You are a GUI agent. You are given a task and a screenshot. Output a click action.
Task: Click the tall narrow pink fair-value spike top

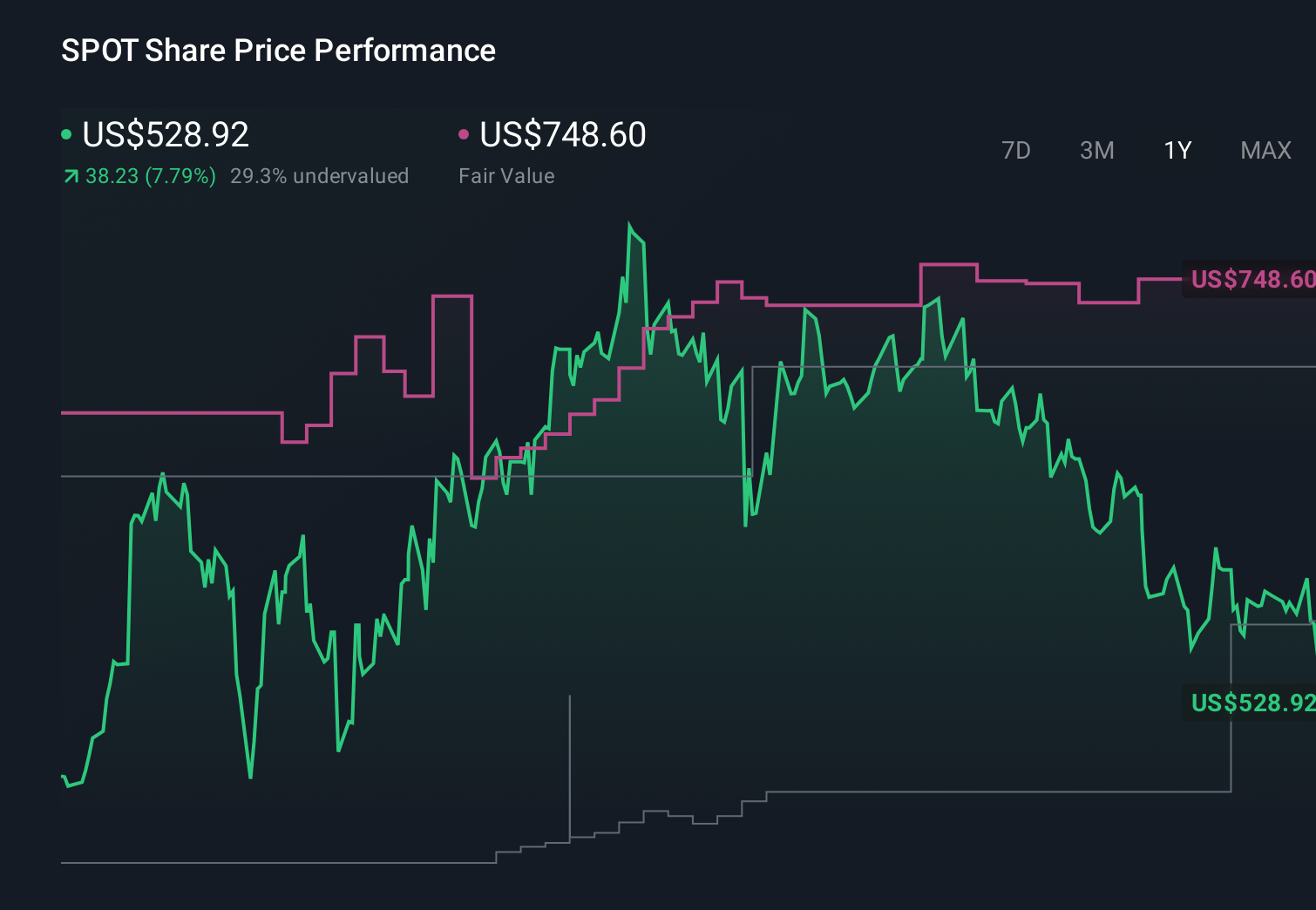[x=452, y=296]
